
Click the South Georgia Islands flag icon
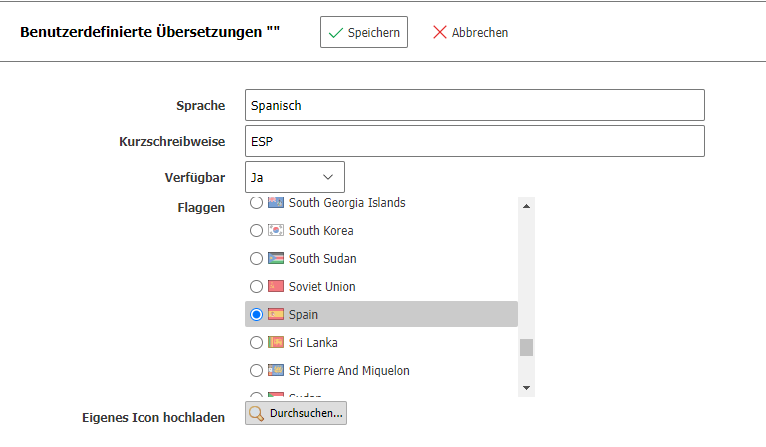click(276, 203)
